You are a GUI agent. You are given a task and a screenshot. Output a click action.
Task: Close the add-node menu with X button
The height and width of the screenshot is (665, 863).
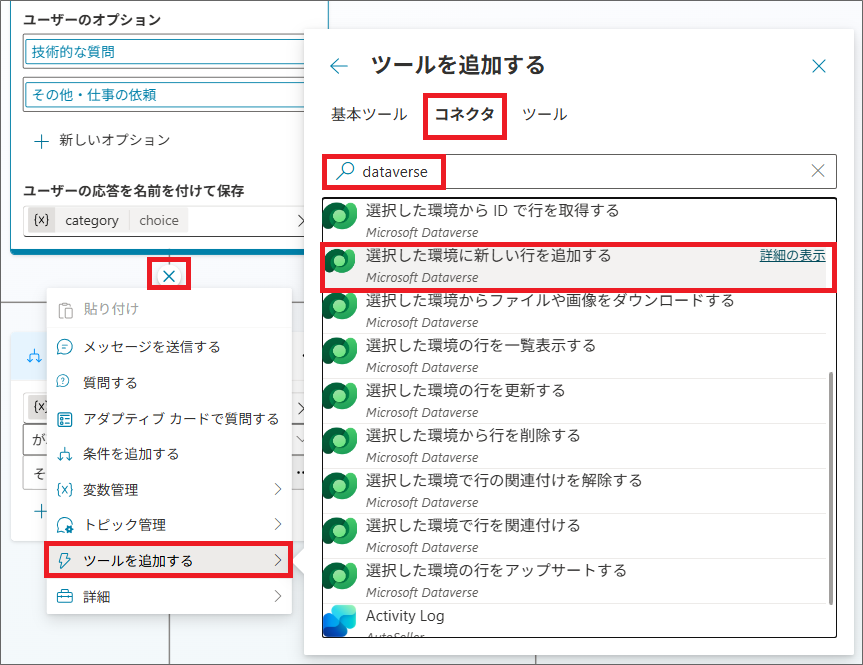[x=169, y=276]
